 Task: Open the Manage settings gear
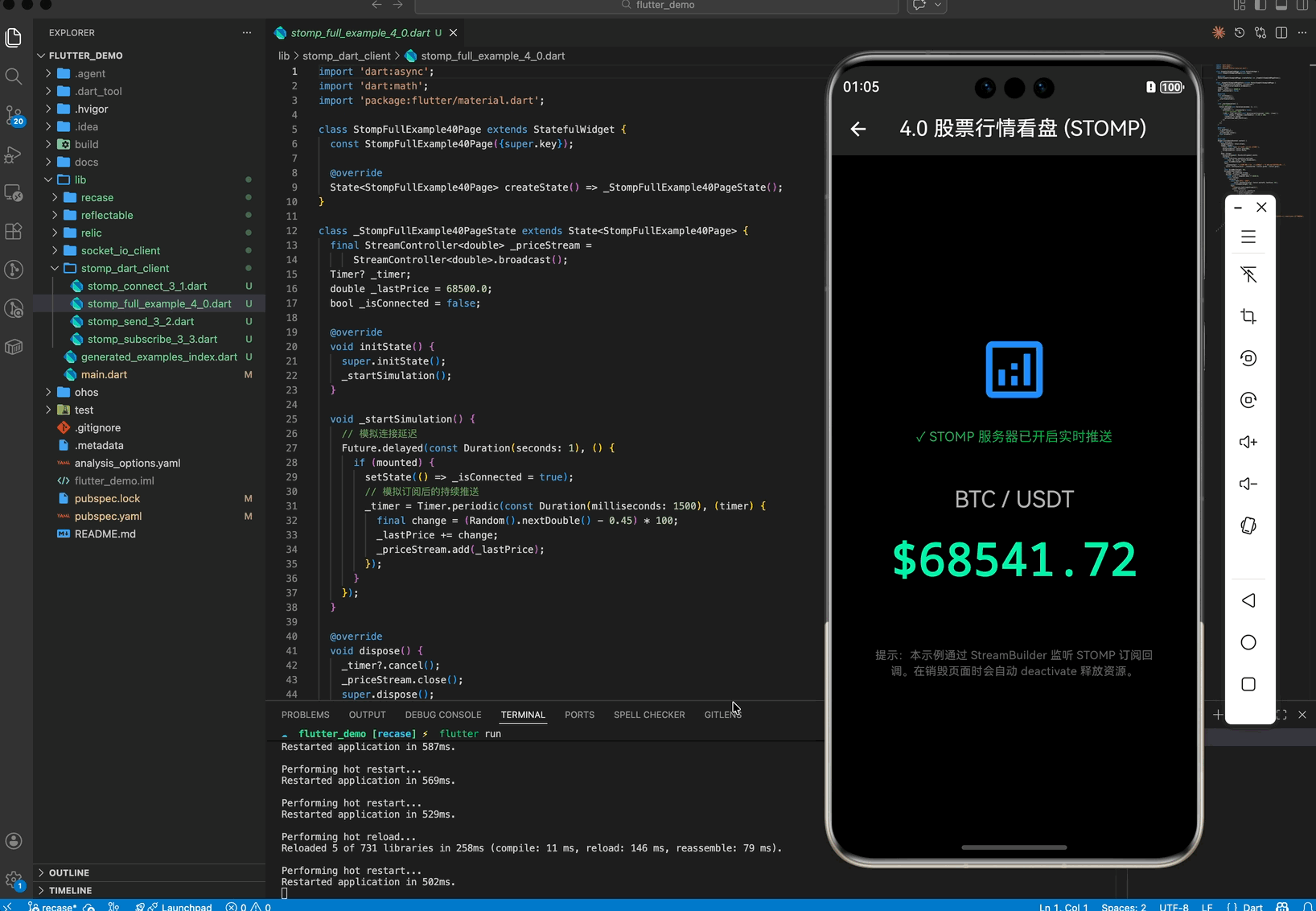click(x=14, y=880)
